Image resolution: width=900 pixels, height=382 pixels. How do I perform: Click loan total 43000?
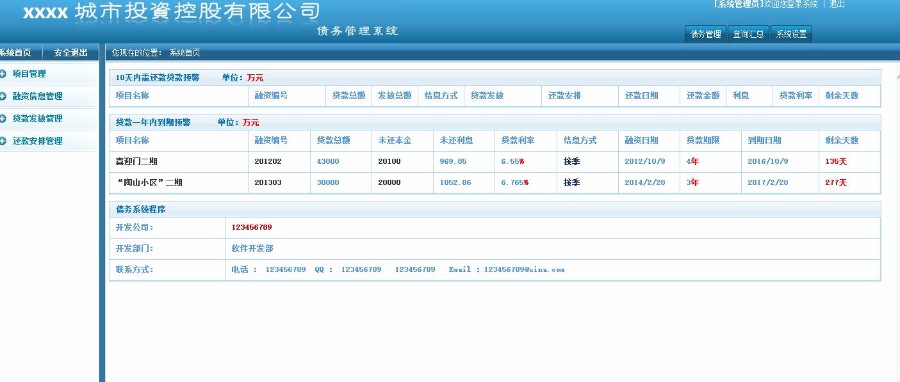tap(328, 162)
